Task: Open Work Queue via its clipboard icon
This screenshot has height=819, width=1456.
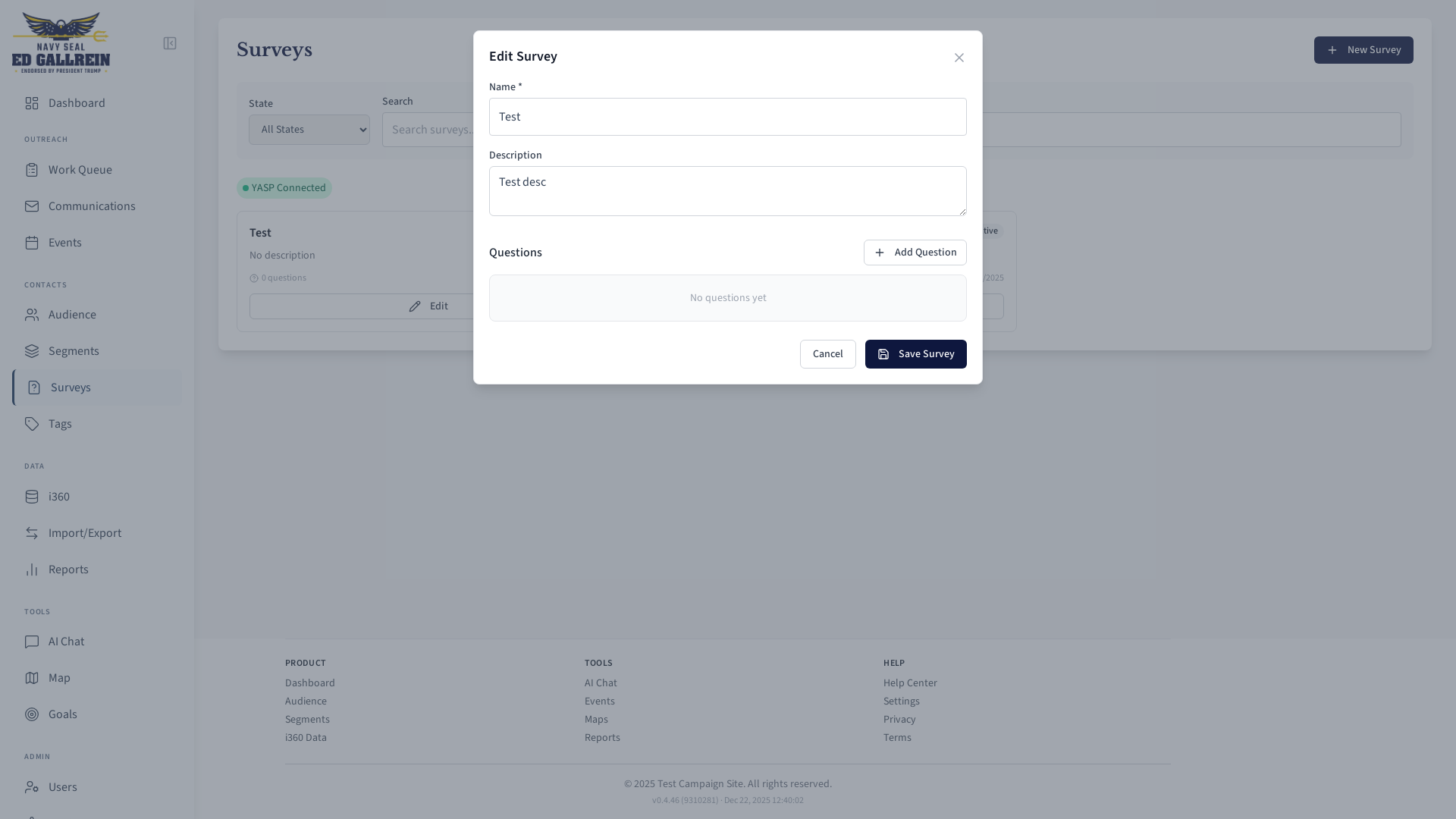Action: (32, 170)
